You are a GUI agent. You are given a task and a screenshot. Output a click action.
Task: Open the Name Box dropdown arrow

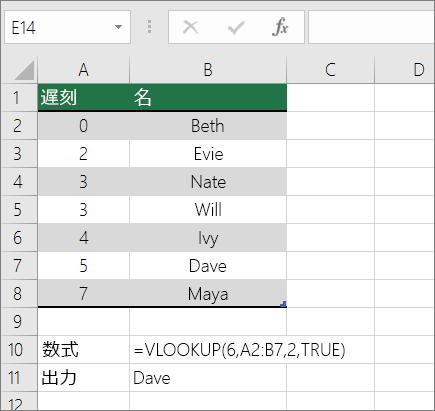[x=118, y=27]
